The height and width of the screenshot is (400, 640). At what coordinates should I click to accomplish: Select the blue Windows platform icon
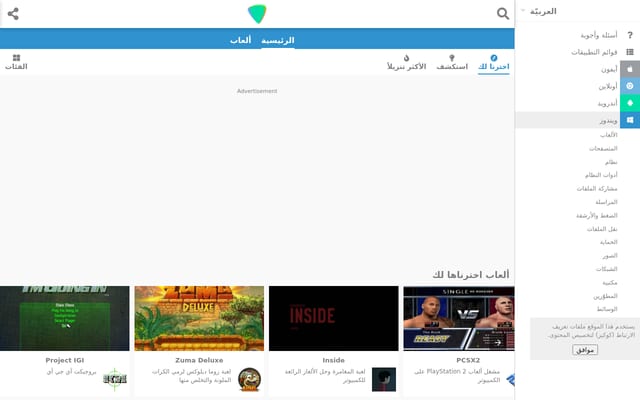[x=630, y=120]
